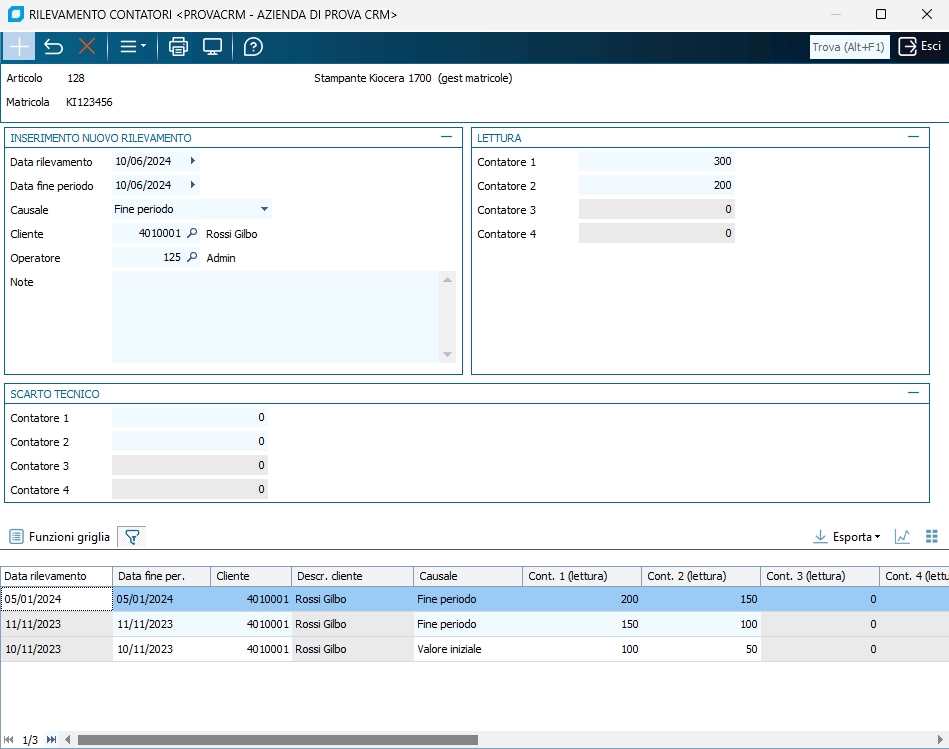
Task: Click the grid's horizontal scrollbar
Action: (278, 740)
